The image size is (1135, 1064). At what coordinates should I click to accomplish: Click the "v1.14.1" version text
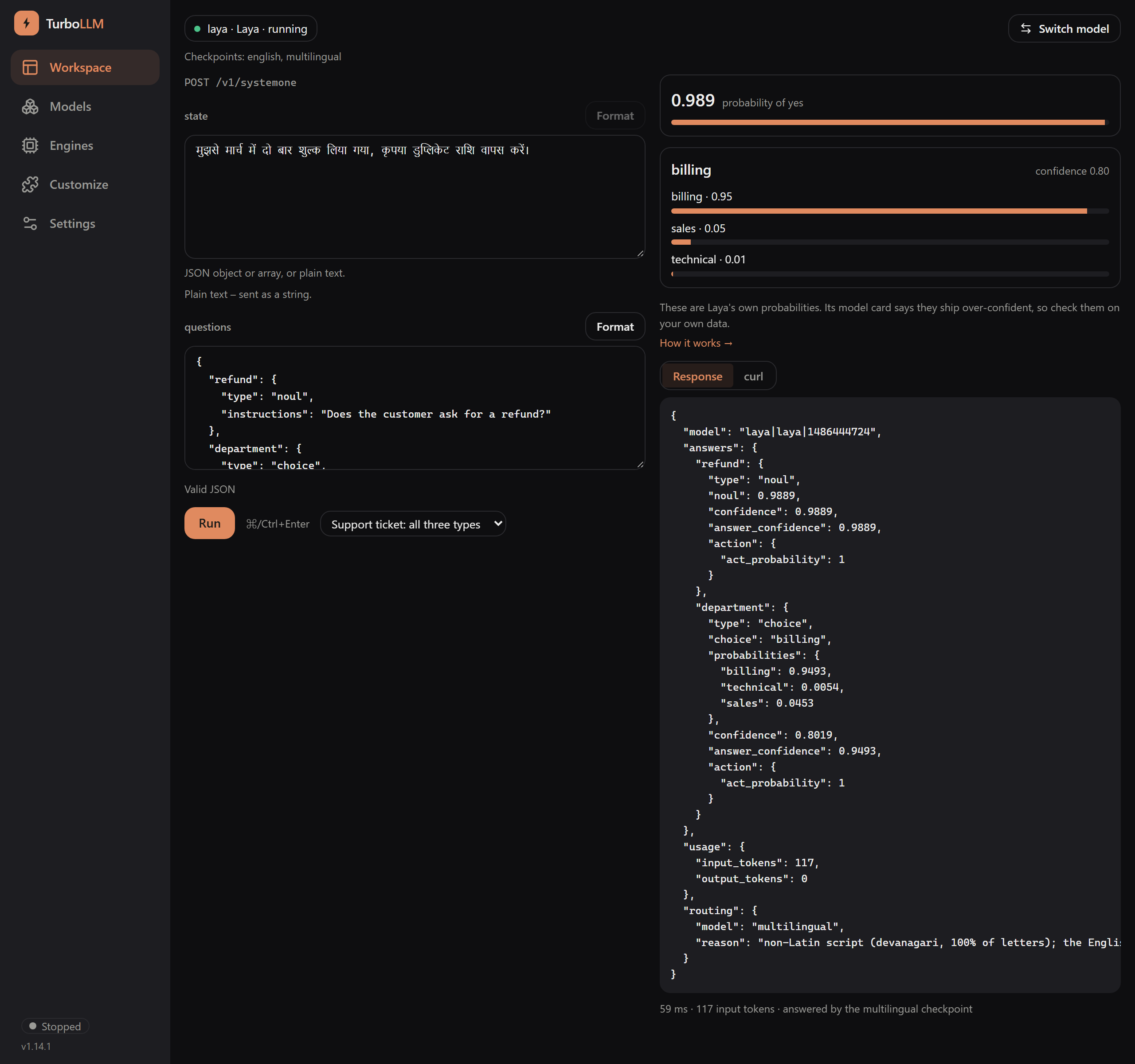tap(36, 1046)
